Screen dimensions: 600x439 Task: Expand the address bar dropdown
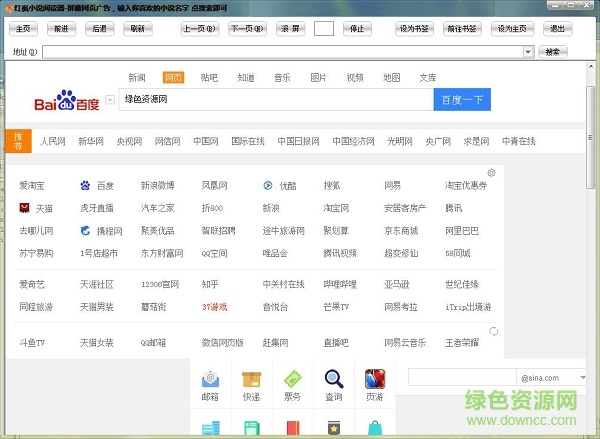pyautogui.click(x=528, y=51)
